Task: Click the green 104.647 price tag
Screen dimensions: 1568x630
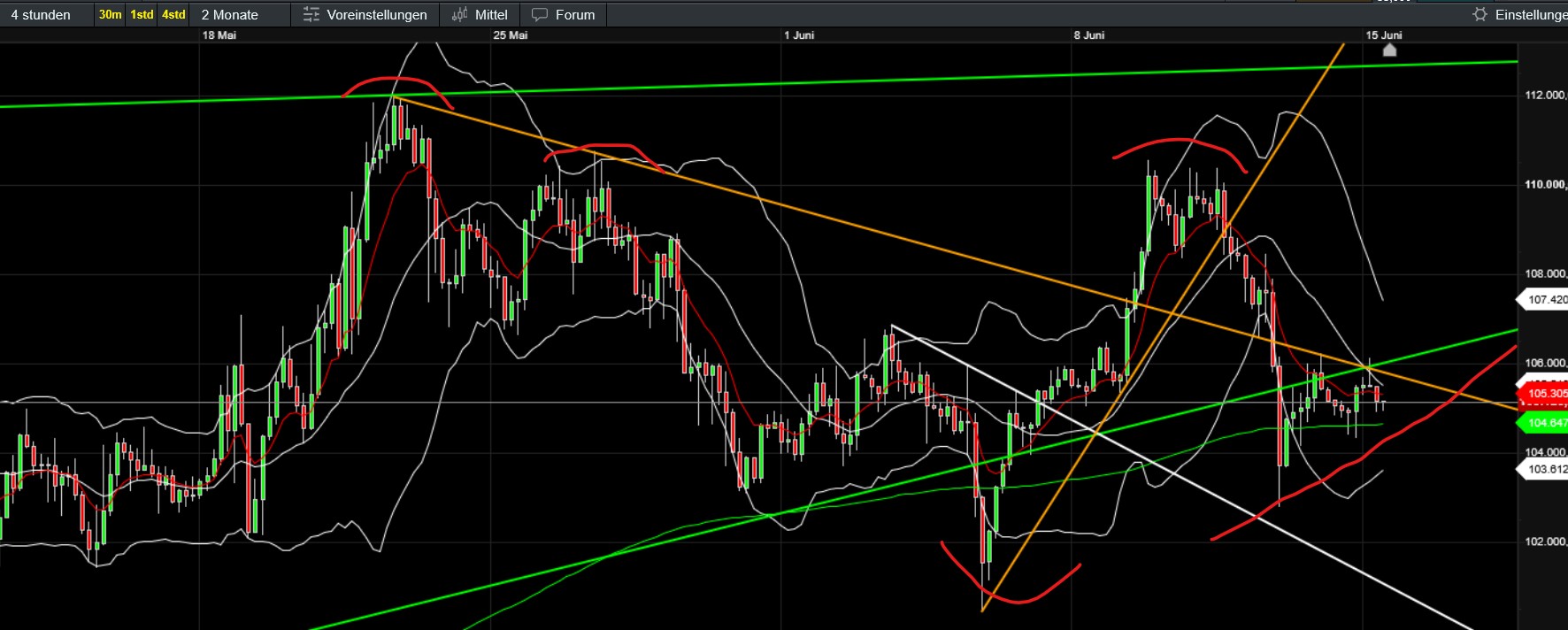Action: click(1543, 423)
